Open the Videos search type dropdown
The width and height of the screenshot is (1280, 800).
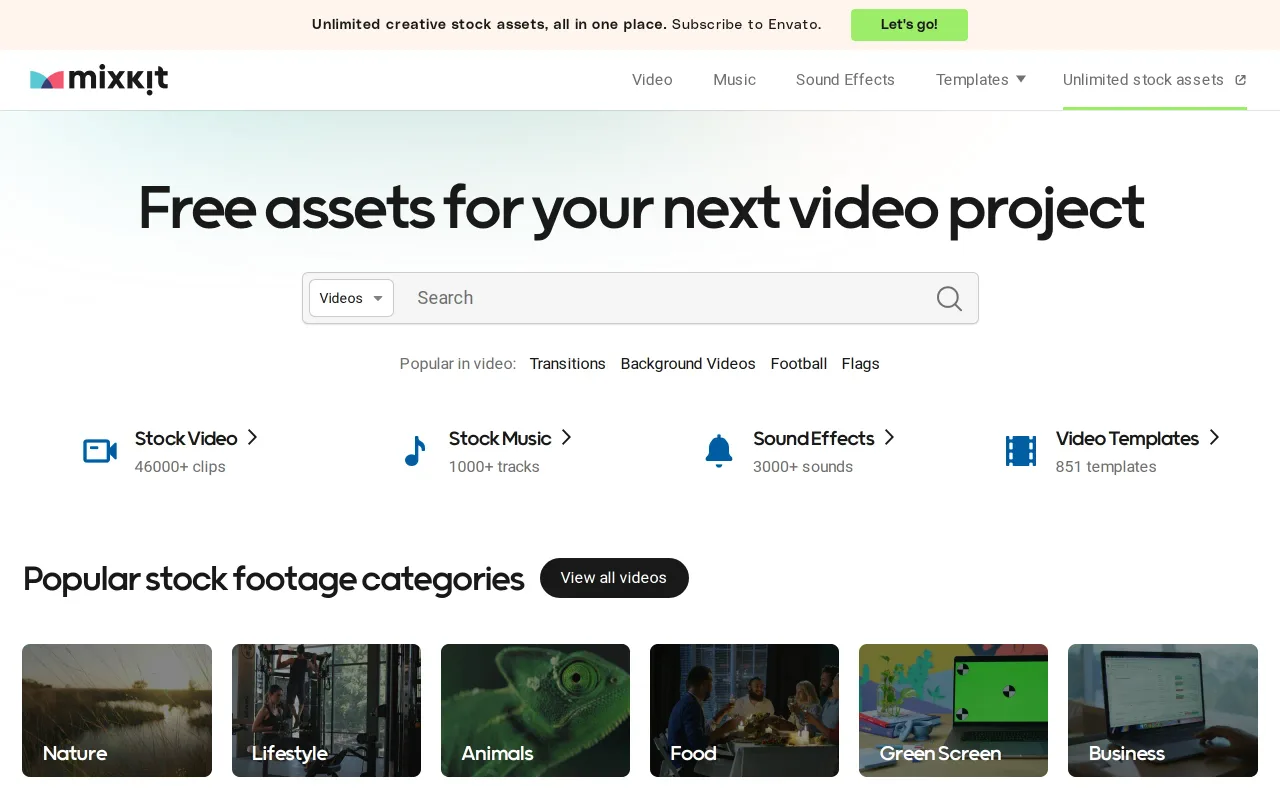[x=351, y=298]
